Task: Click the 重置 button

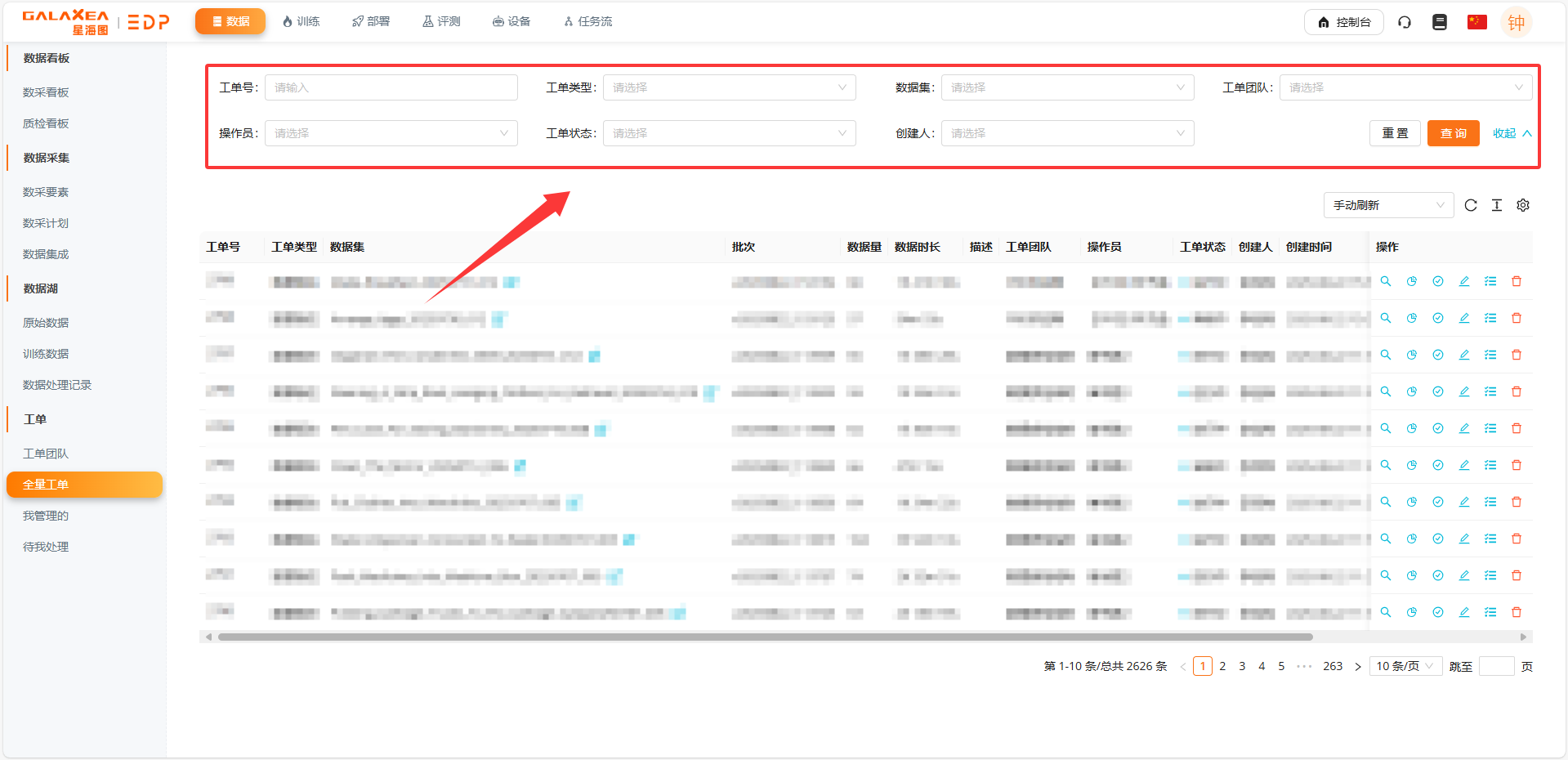Action: 1395,133
